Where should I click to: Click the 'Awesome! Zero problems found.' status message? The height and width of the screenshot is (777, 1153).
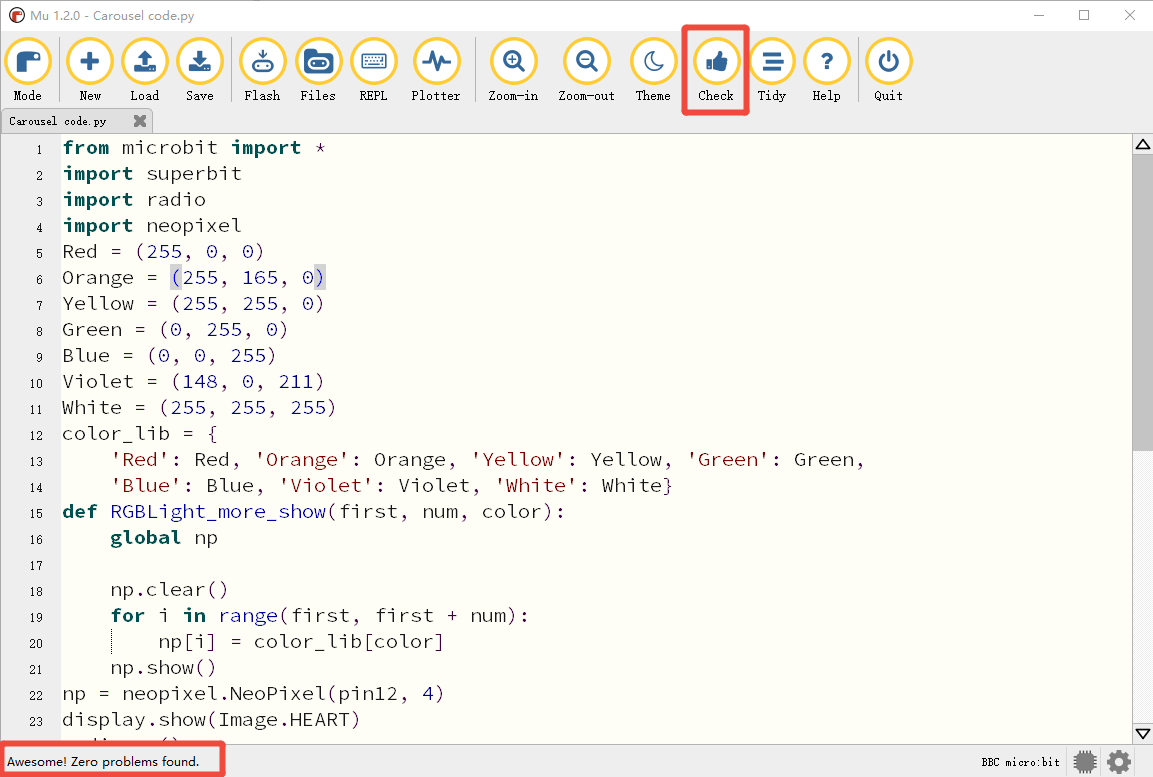click(x=103, y=762)
